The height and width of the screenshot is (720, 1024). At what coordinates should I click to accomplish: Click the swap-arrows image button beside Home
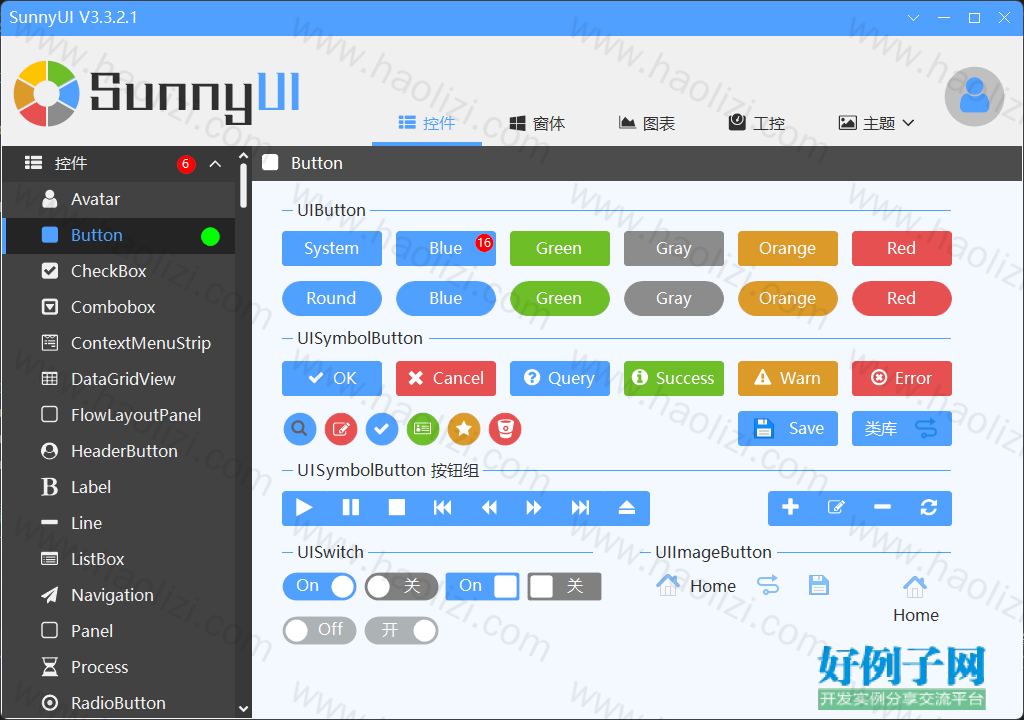[x=768, y=585]
